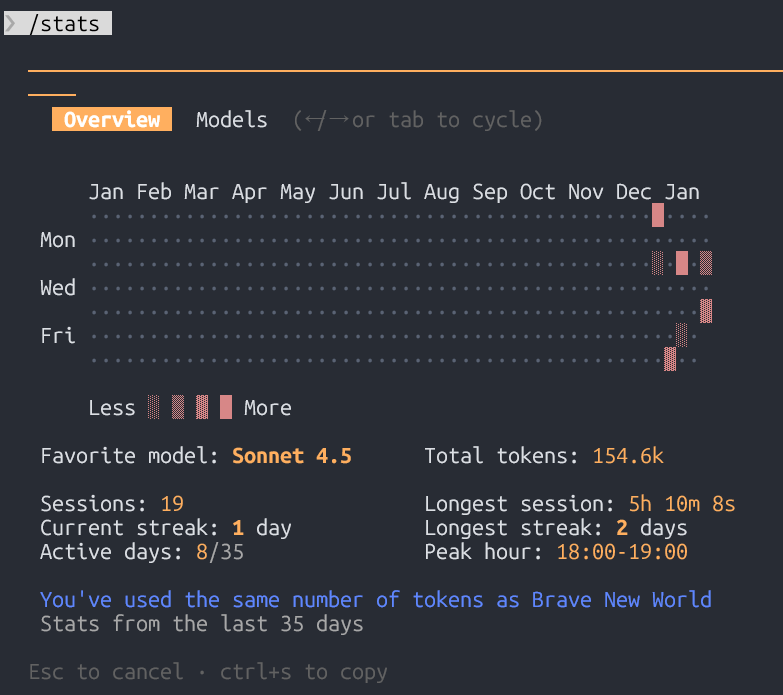Click the Longest session duration value
Viewport: 783px width, 695px height.
tap(682, 504)
